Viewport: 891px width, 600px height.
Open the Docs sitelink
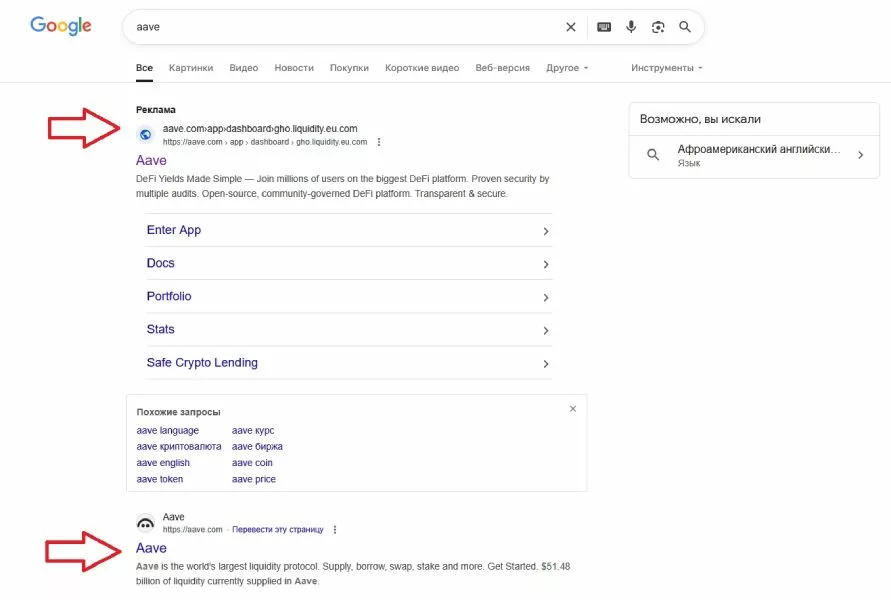161,263
